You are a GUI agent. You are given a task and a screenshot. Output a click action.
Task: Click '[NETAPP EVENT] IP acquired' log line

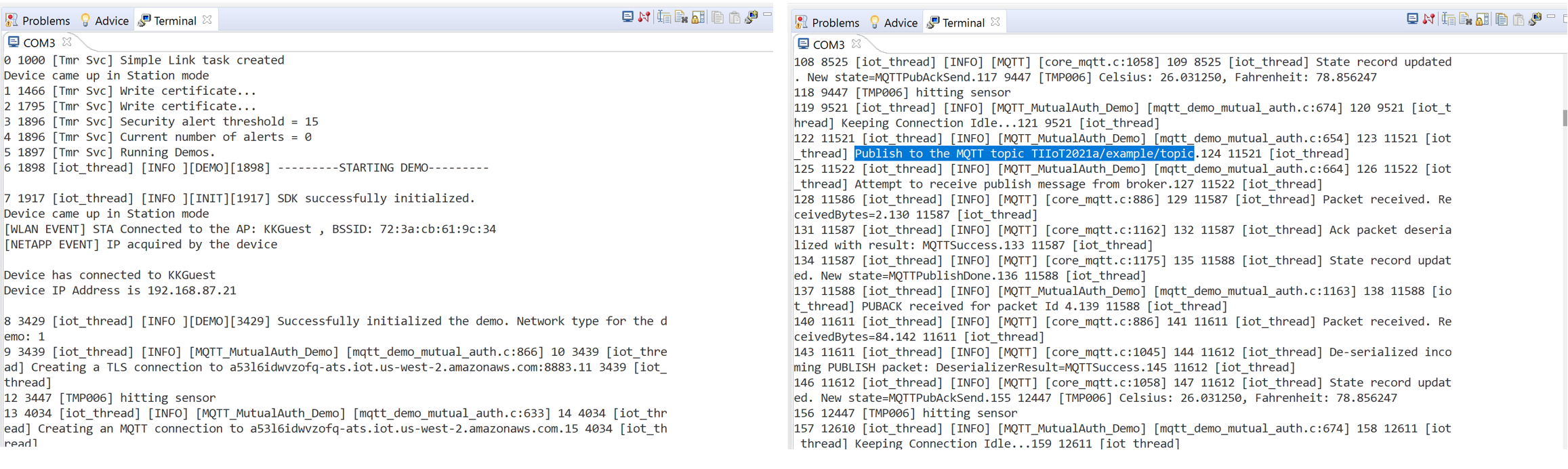click(141, 245)
